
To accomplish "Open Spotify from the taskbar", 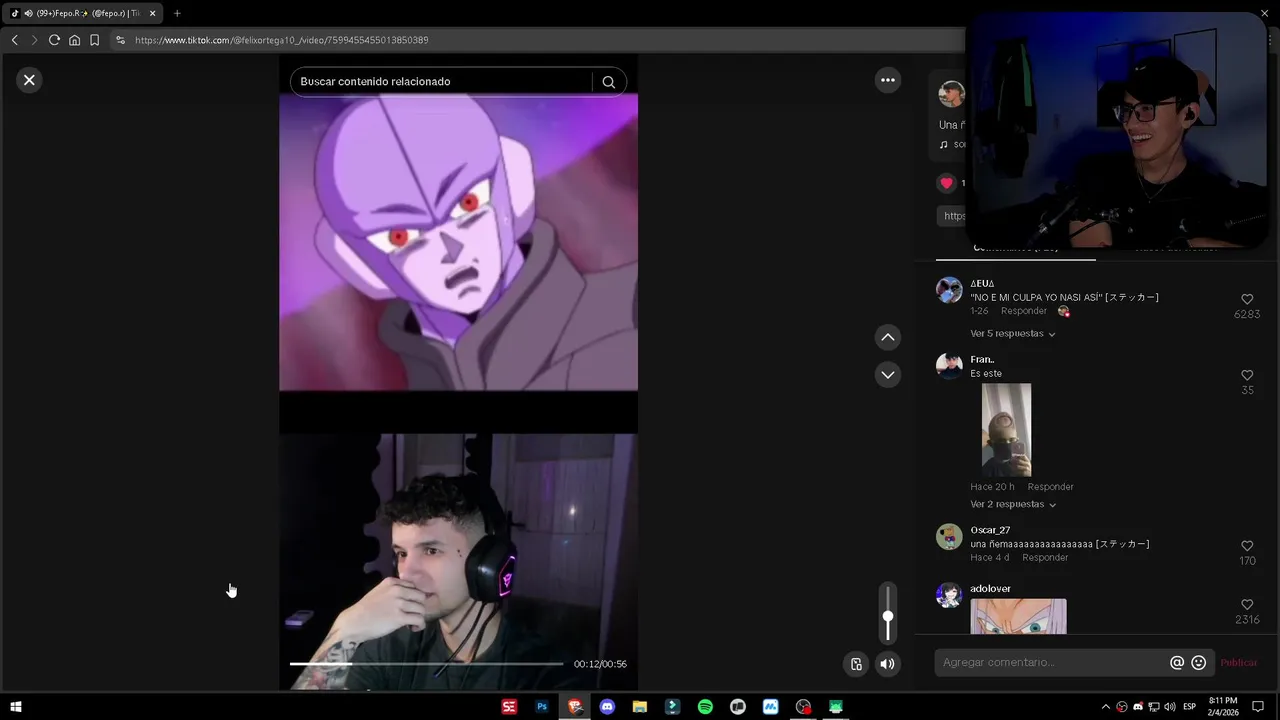I will (705, 707).
